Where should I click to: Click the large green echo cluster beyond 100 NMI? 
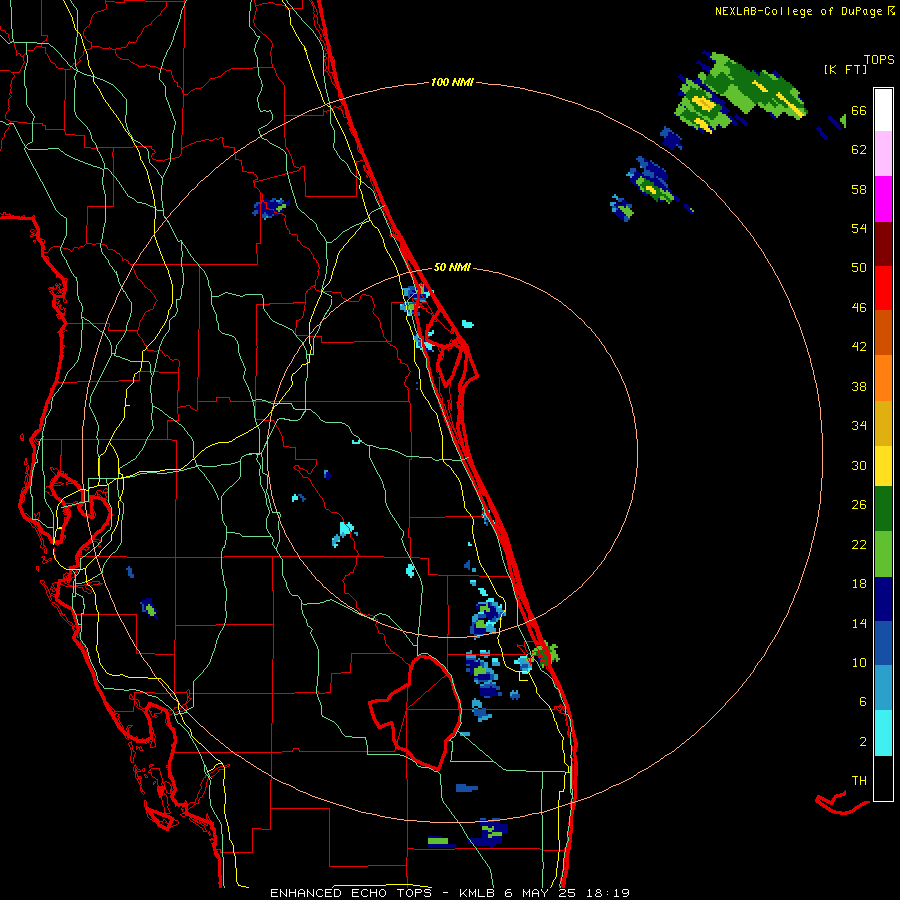(x=740, y=93)
